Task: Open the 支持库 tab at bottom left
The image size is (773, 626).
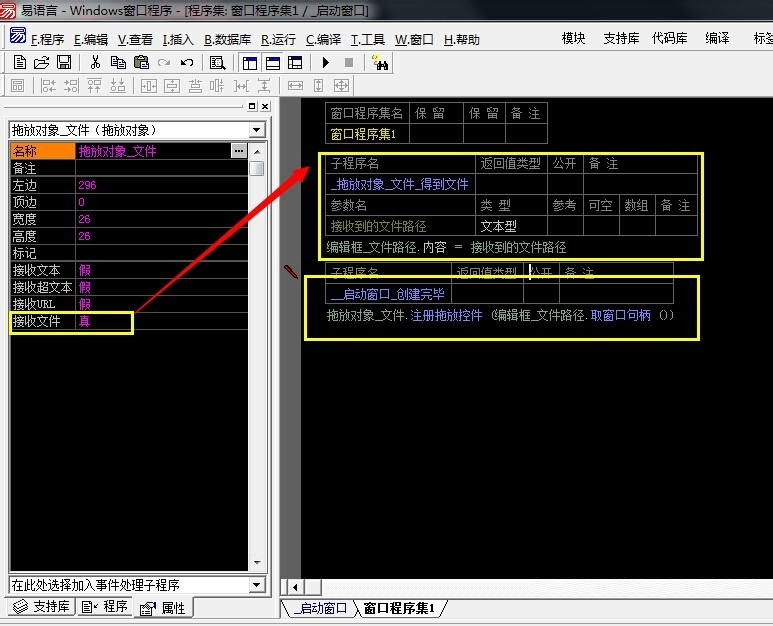Action: [40, 607]
